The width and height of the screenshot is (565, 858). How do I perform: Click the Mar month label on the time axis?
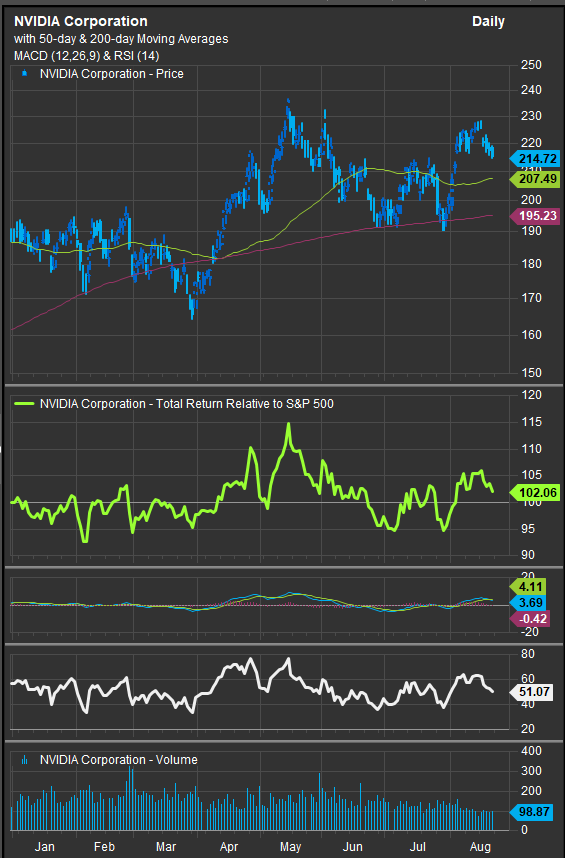coord(166,847)
